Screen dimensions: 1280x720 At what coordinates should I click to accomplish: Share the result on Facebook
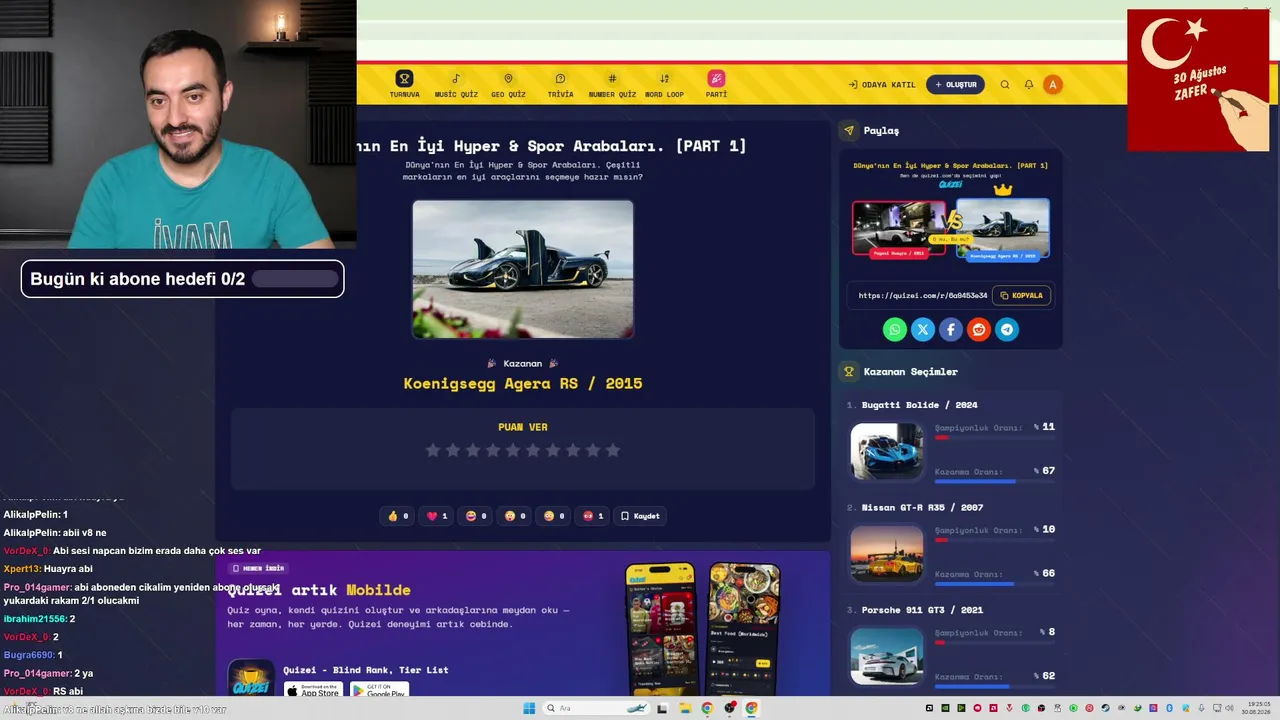pos(951,329)
